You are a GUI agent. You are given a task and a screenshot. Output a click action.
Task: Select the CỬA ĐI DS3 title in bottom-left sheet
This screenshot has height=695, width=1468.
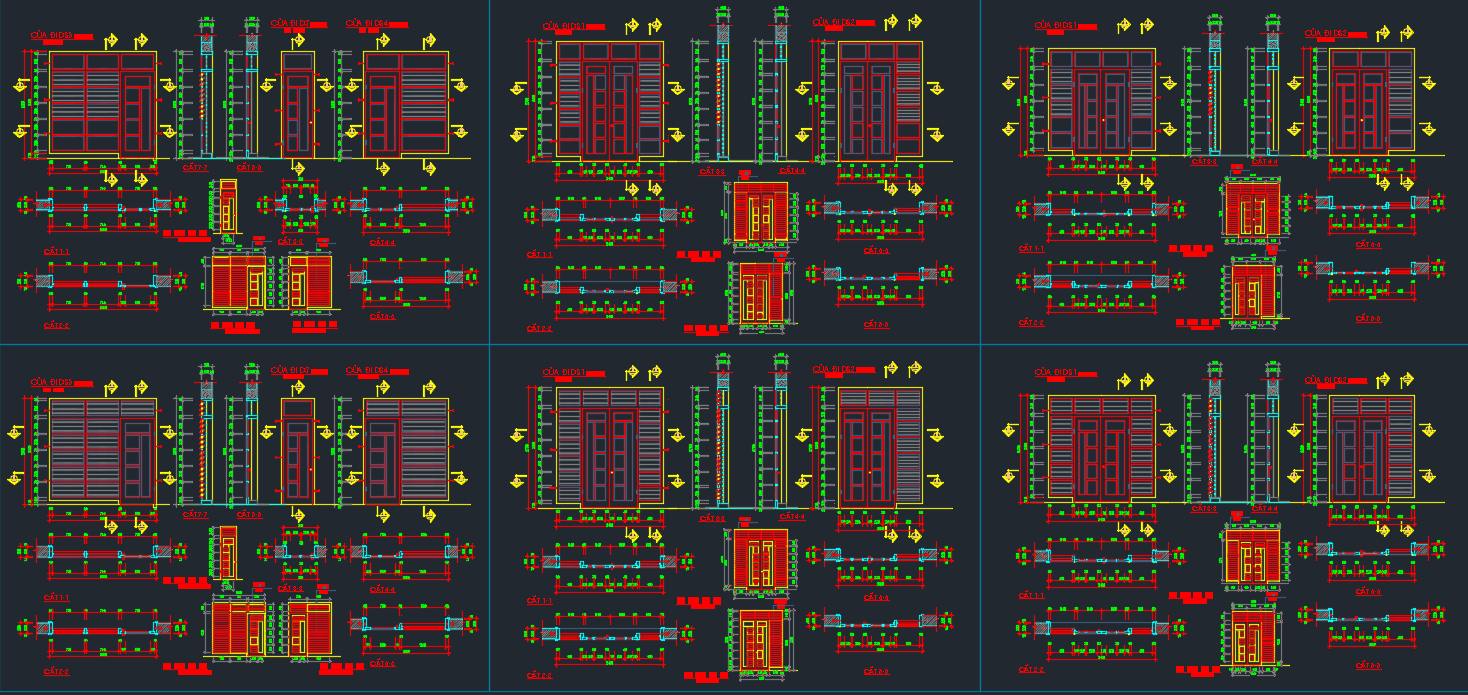(x=52, y=382)
